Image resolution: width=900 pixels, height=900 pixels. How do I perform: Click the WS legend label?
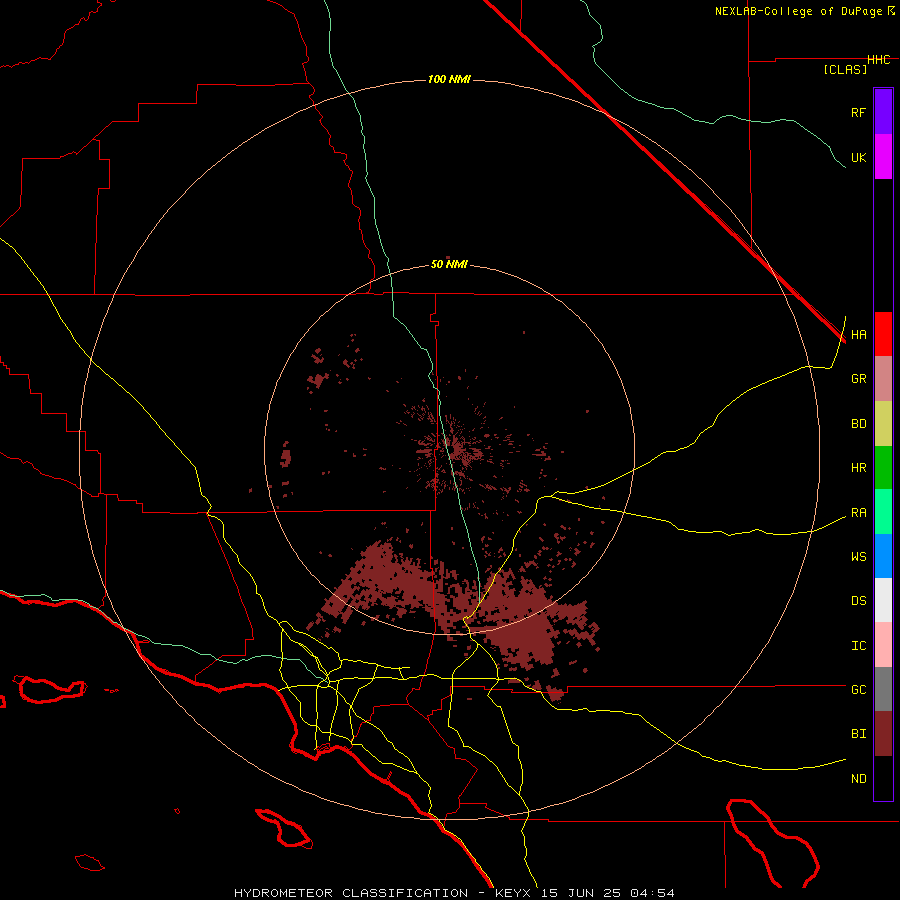pyautogui.click(x=858, y=557)
